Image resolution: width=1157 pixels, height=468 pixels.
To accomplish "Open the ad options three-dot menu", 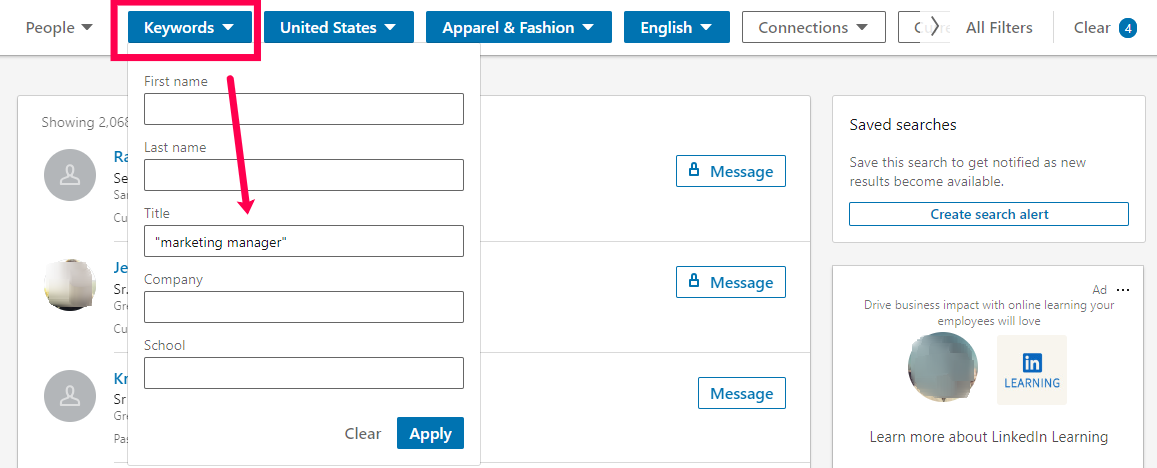I will [x=1123, y=290].
